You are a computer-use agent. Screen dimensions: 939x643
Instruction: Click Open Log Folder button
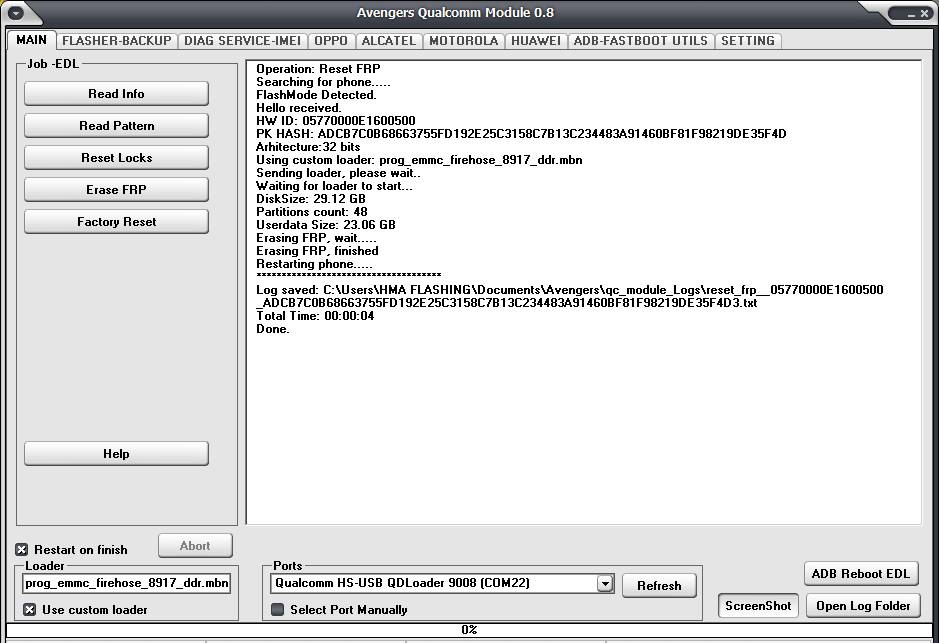(x=863, y=606)
